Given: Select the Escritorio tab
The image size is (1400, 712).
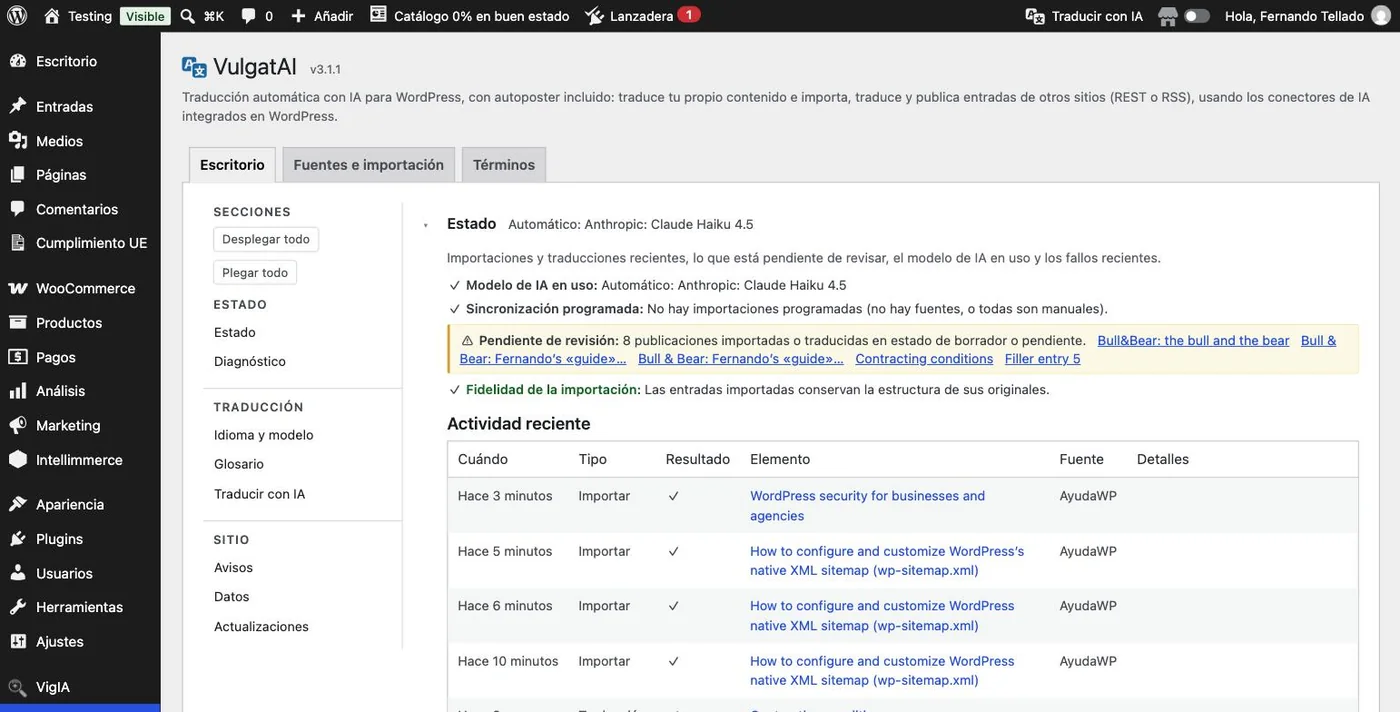Looking at the screenshot, I should [232, 165].
